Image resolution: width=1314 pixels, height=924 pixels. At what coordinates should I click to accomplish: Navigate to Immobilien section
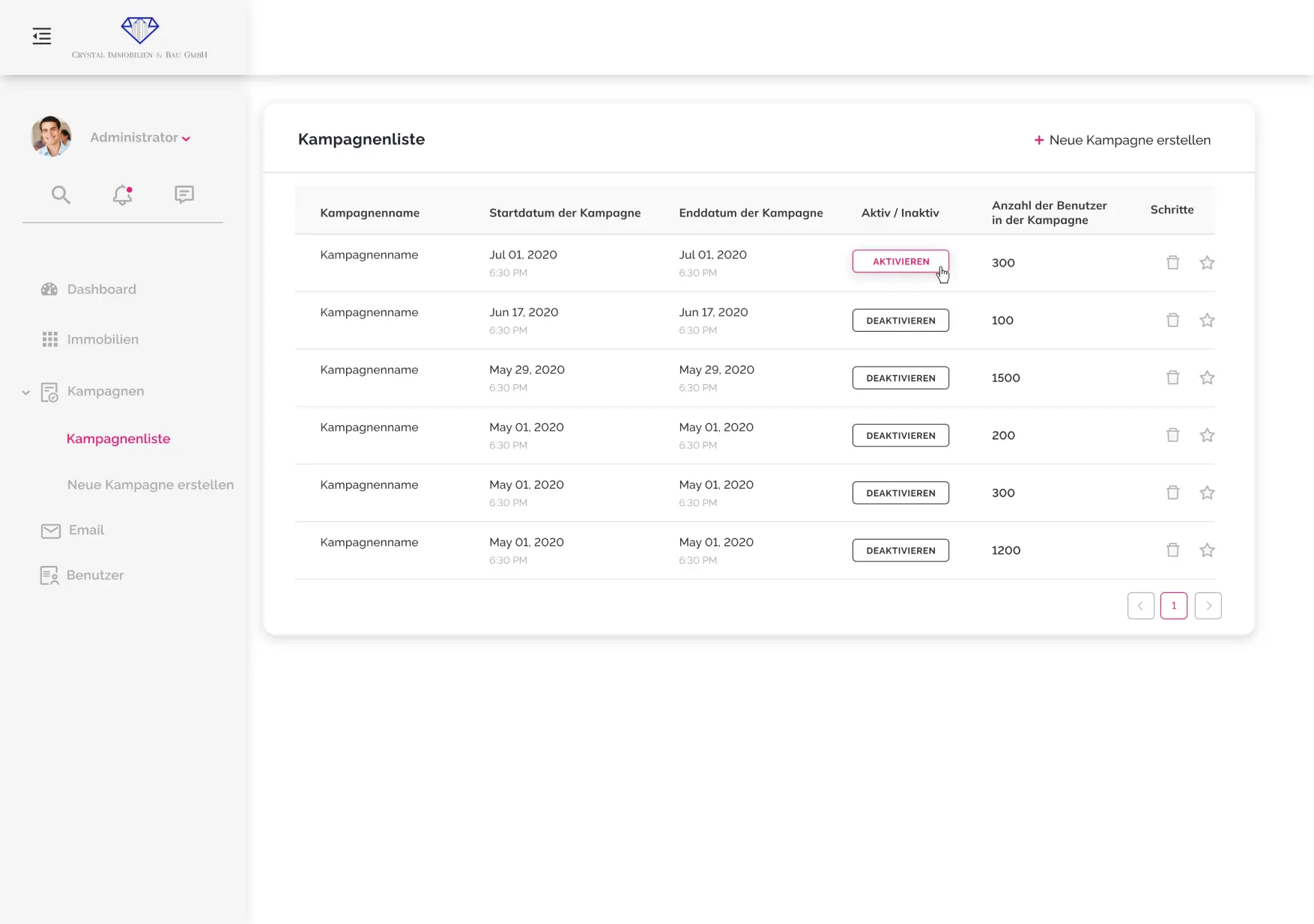(x=103, y=340)
